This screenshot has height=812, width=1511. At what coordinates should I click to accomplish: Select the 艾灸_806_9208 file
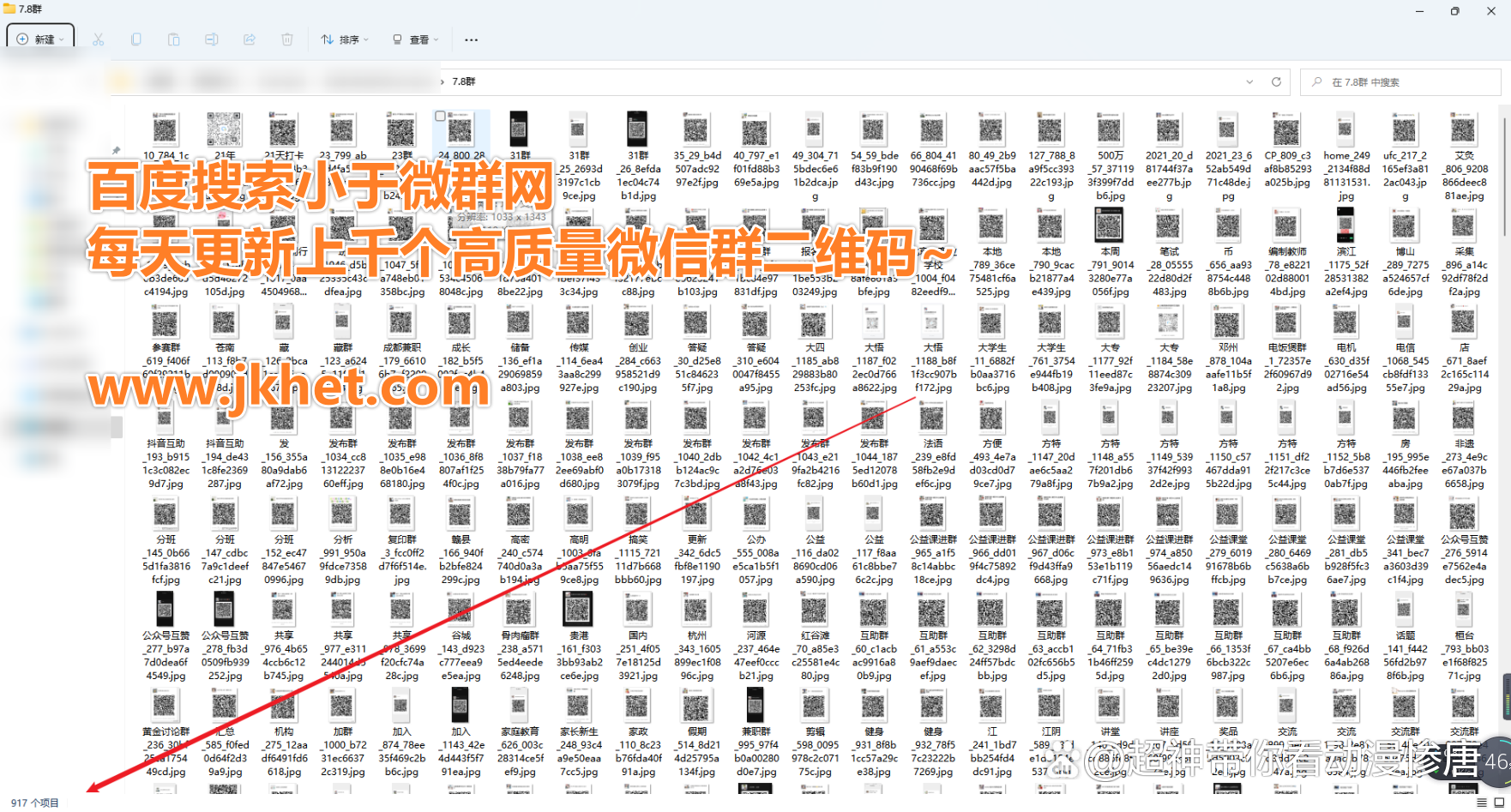tap(1464, 154)
